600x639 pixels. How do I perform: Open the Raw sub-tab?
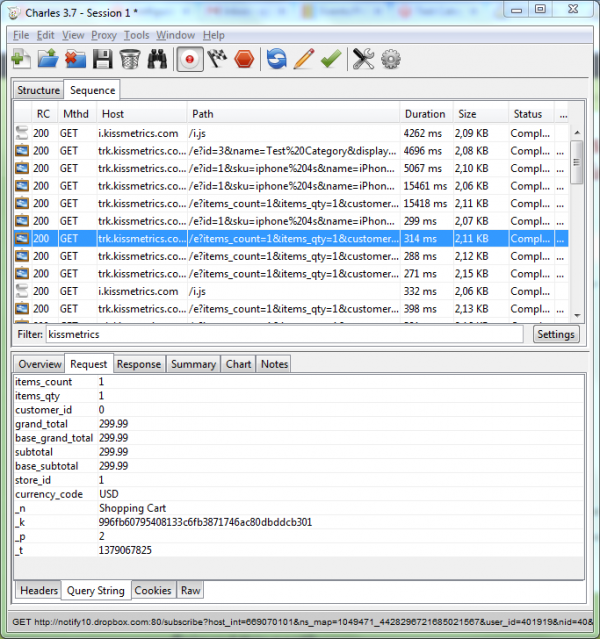click(190, 590)
